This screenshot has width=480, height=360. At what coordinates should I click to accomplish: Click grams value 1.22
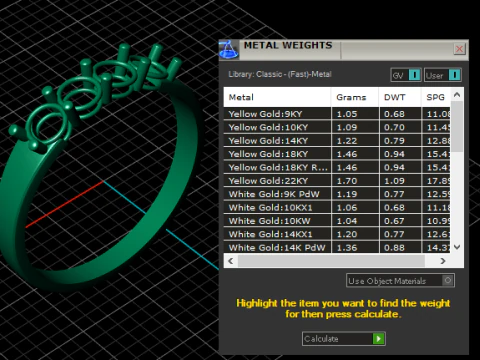point(347,141)
